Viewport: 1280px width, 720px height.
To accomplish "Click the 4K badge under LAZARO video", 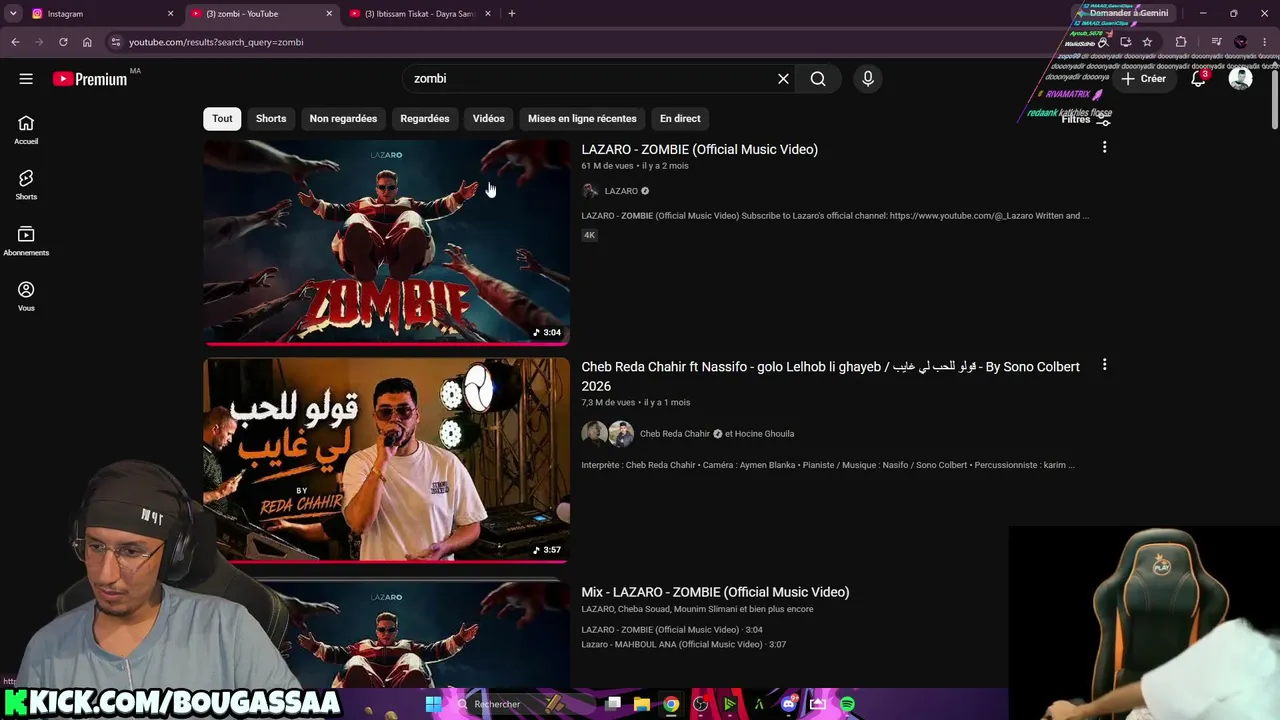I will [x=590, y=235].
